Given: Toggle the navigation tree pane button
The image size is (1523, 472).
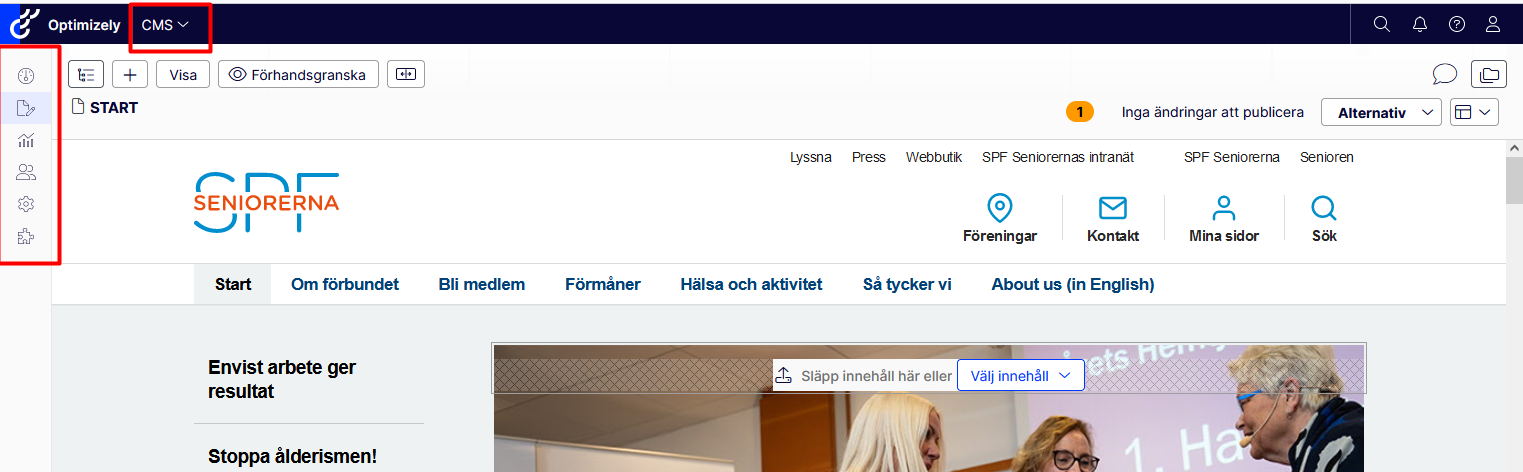Looking at the screenshot, I should click(x=86, y=74).
